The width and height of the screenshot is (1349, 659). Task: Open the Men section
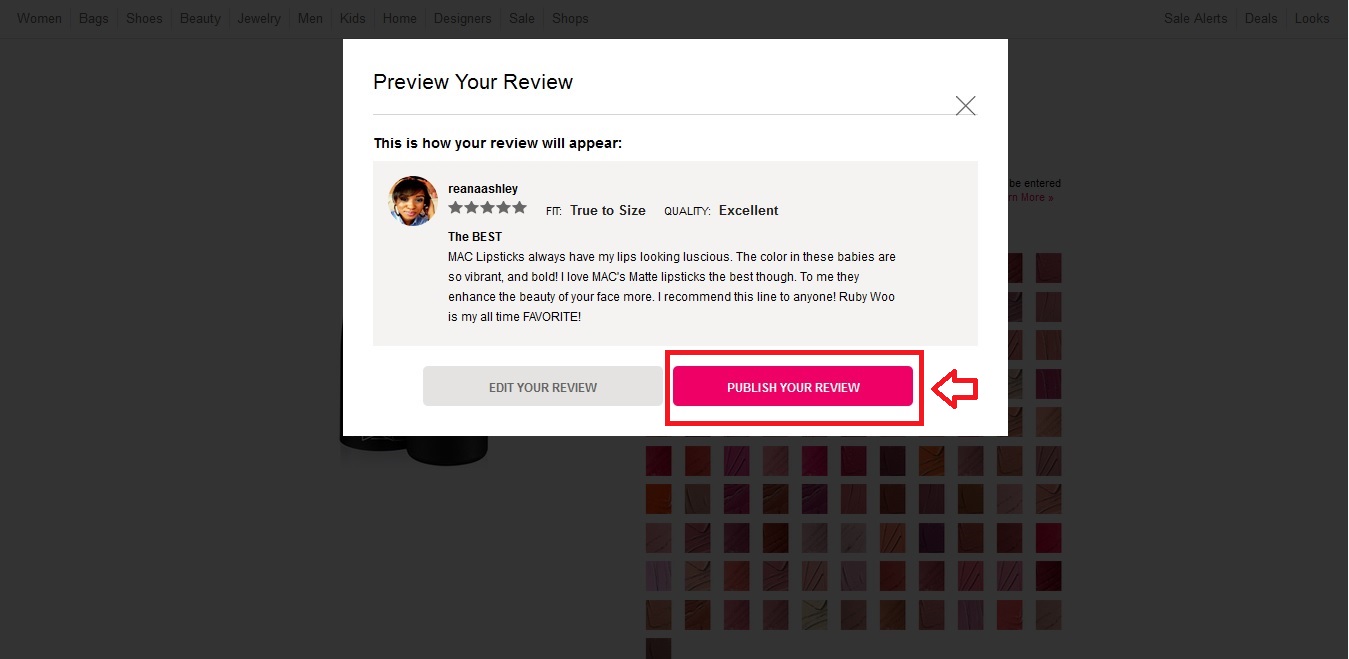[x=310, y=18]
